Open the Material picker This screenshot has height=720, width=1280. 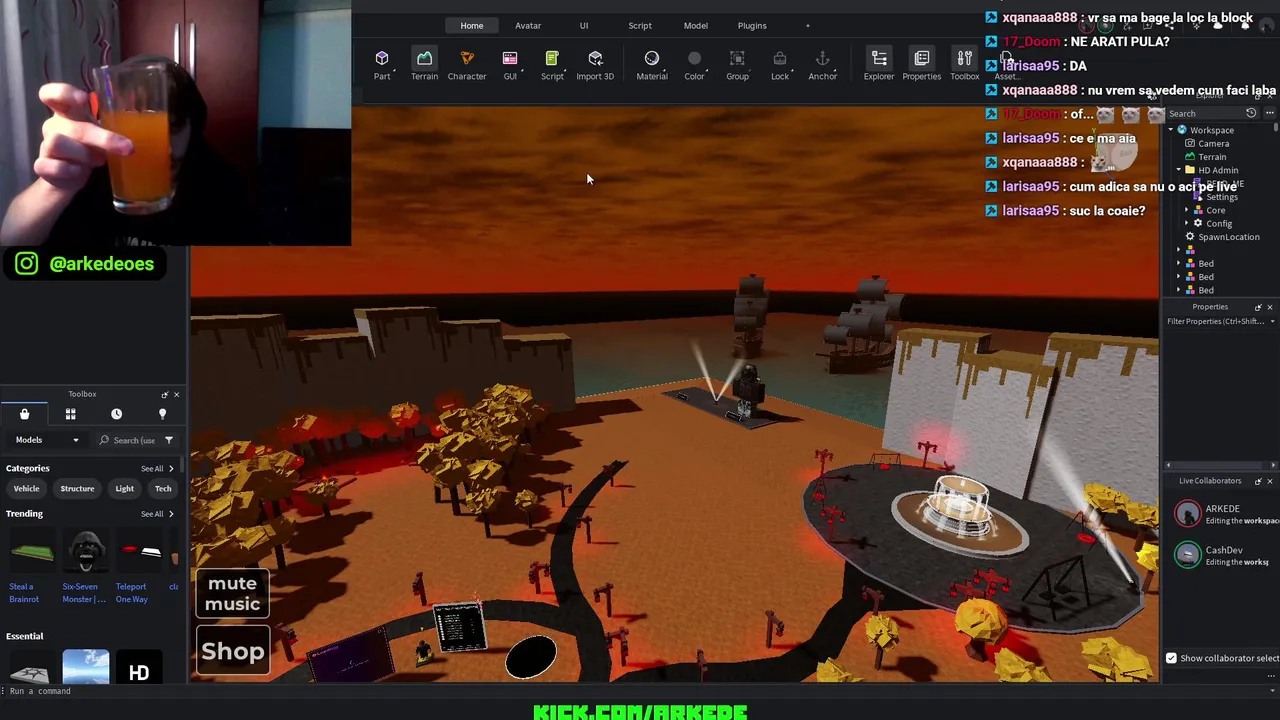coord(652,64)
